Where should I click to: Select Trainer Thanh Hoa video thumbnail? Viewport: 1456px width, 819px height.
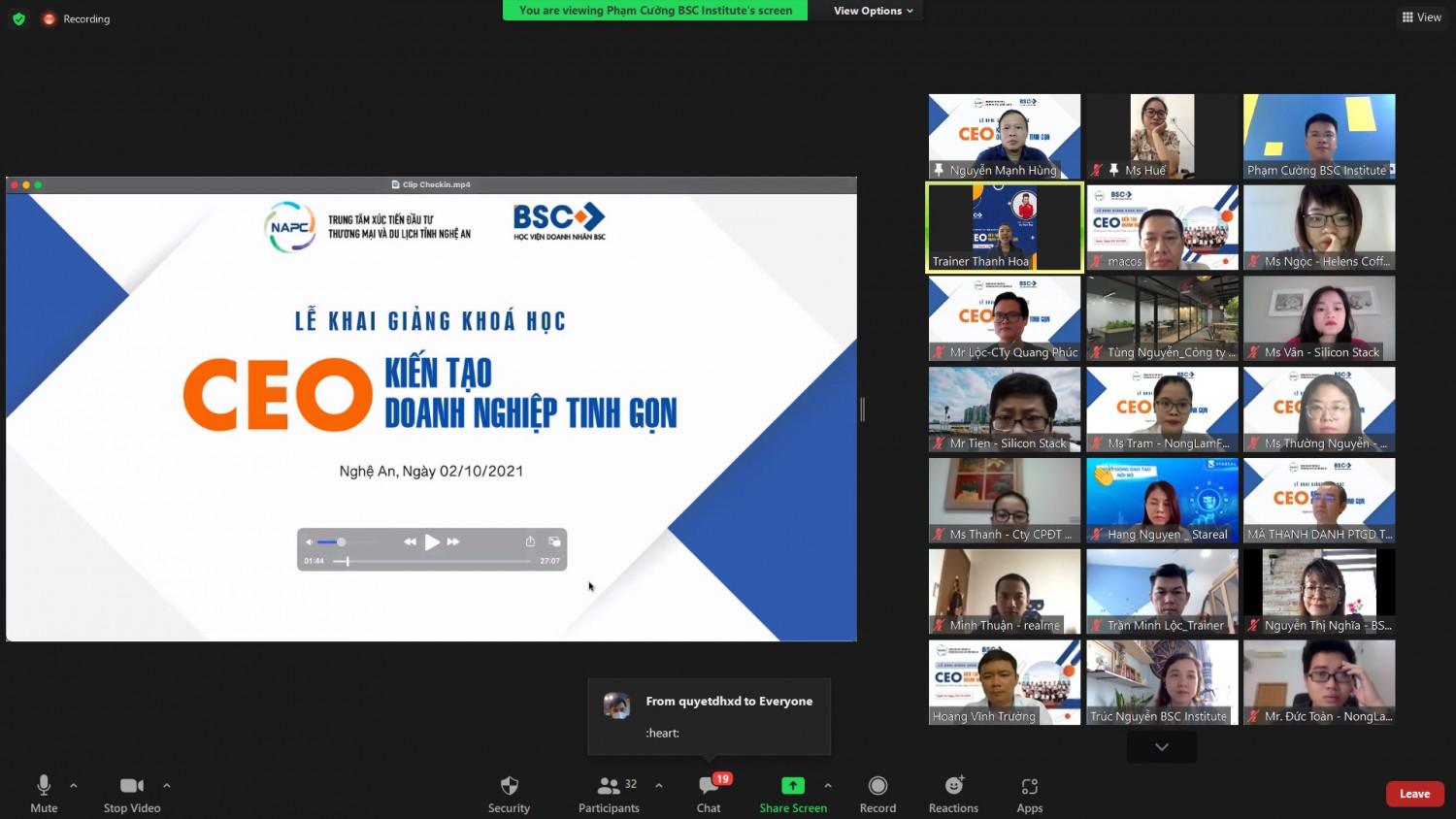click(x=1005, y=228)
